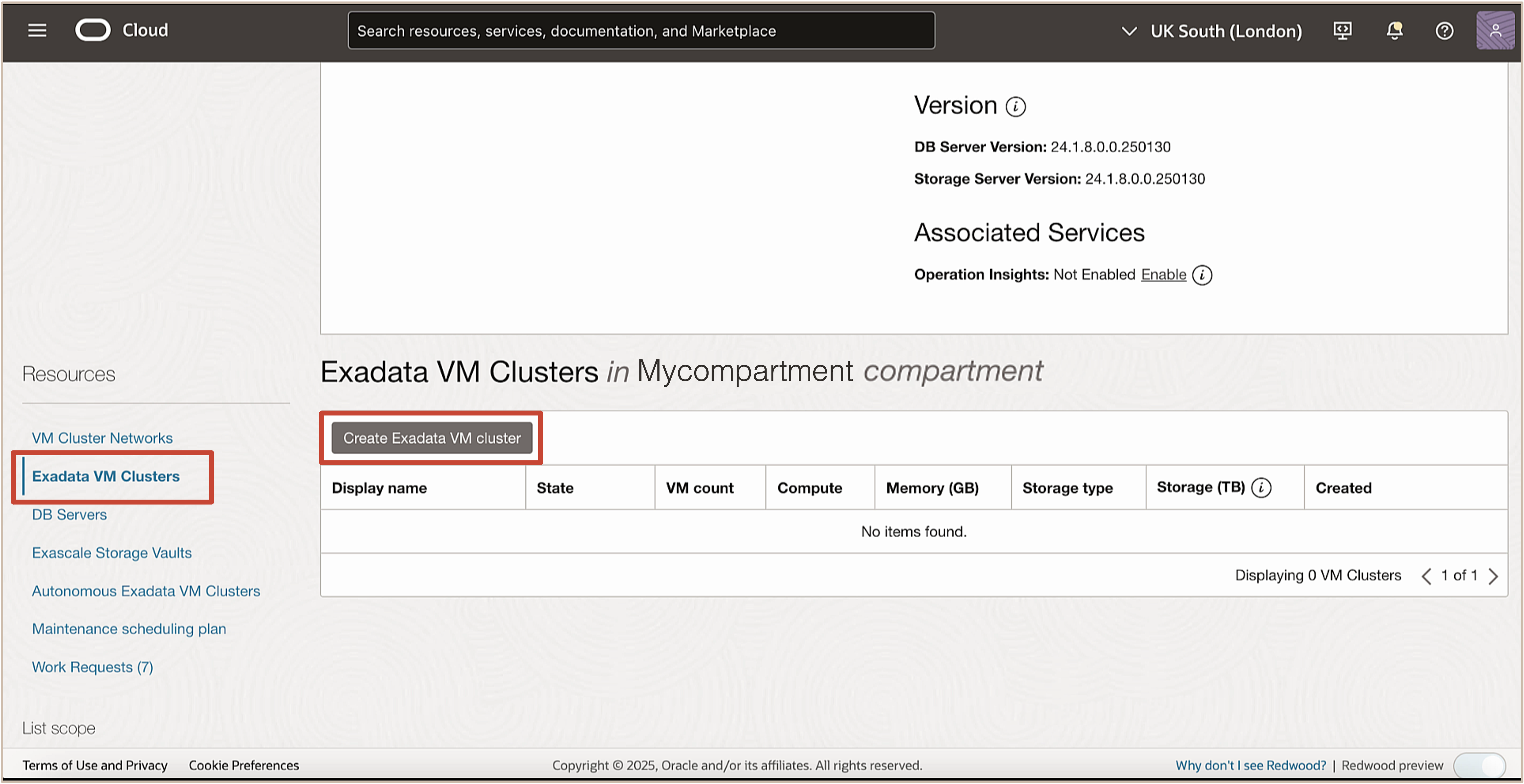Go to previous page of VM Clusters
Viewport: 1524px width, 784px height.
coord(1426,576)
